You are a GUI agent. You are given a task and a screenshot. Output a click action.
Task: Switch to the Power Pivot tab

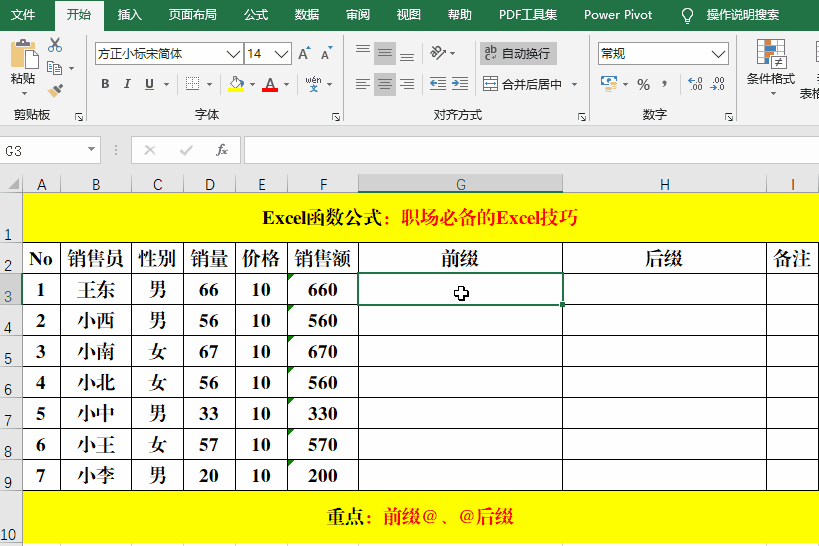618,15
